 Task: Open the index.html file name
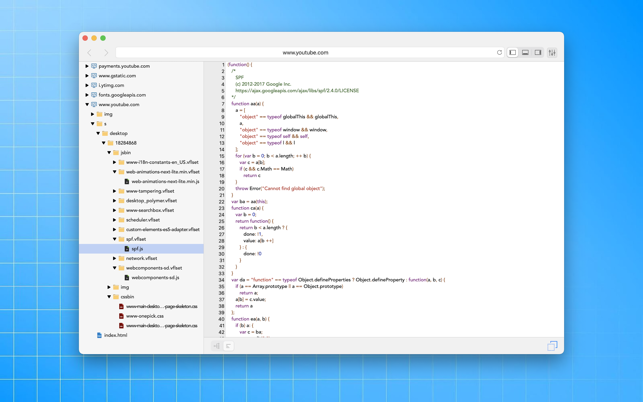click(x=116, y=335)
